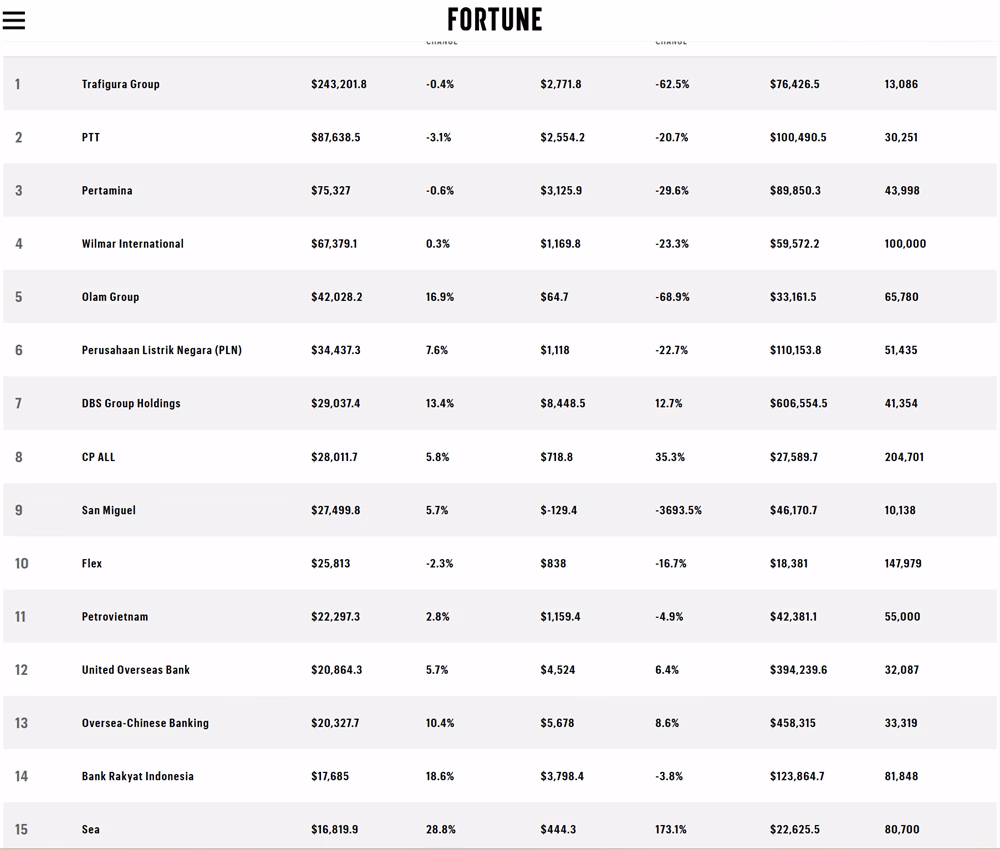Click the Olam Group name

[x=110, y=297]
